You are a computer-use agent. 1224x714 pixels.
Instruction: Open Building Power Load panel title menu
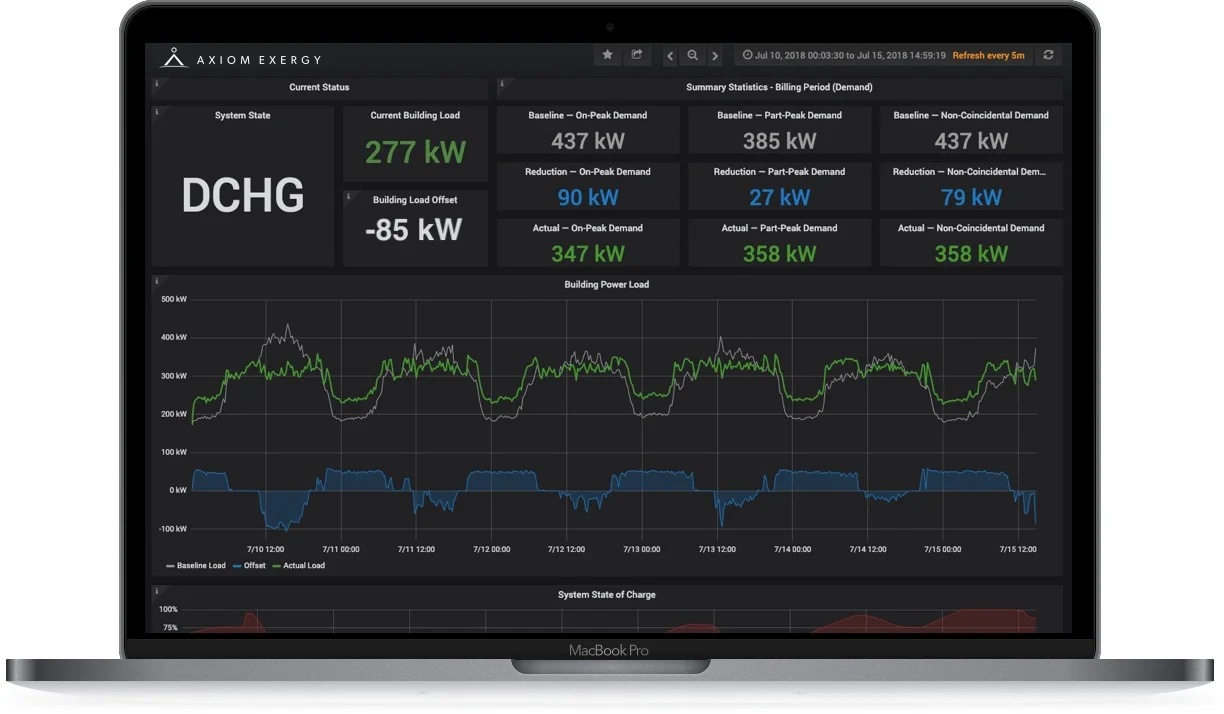[x=606, y=285]
